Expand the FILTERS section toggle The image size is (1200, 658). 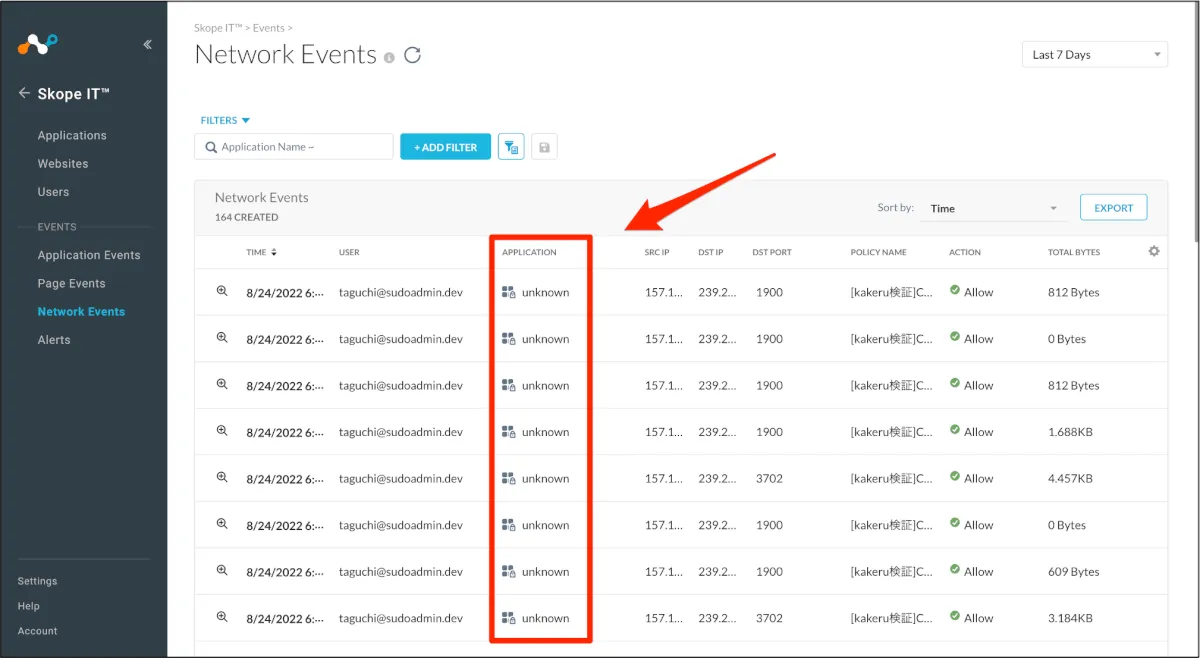[225, 120]
